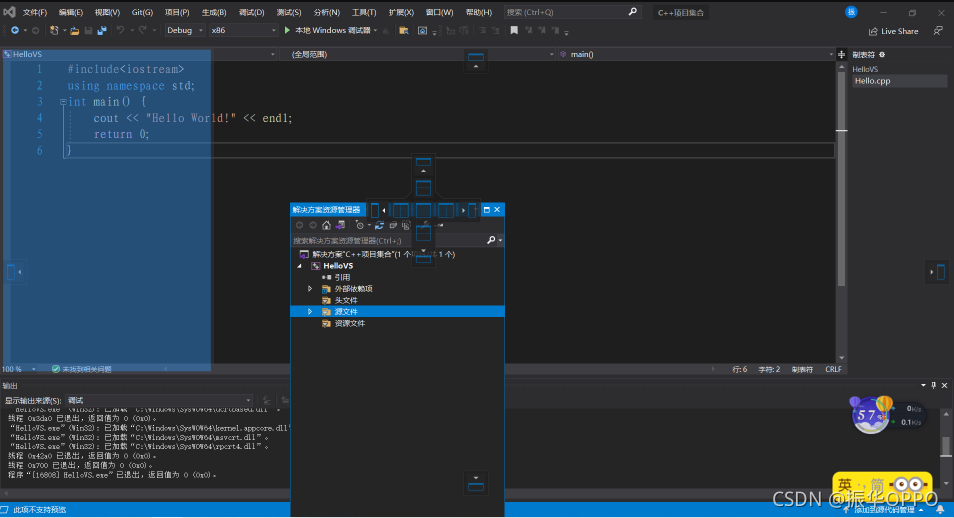Open the 文件(F) menu

tap(35, 12)
